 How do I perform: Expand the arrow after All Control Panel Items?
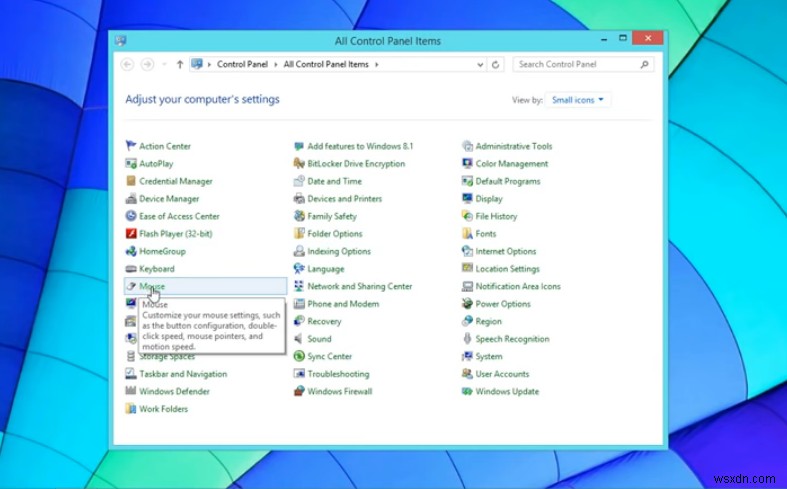[376, 64]
